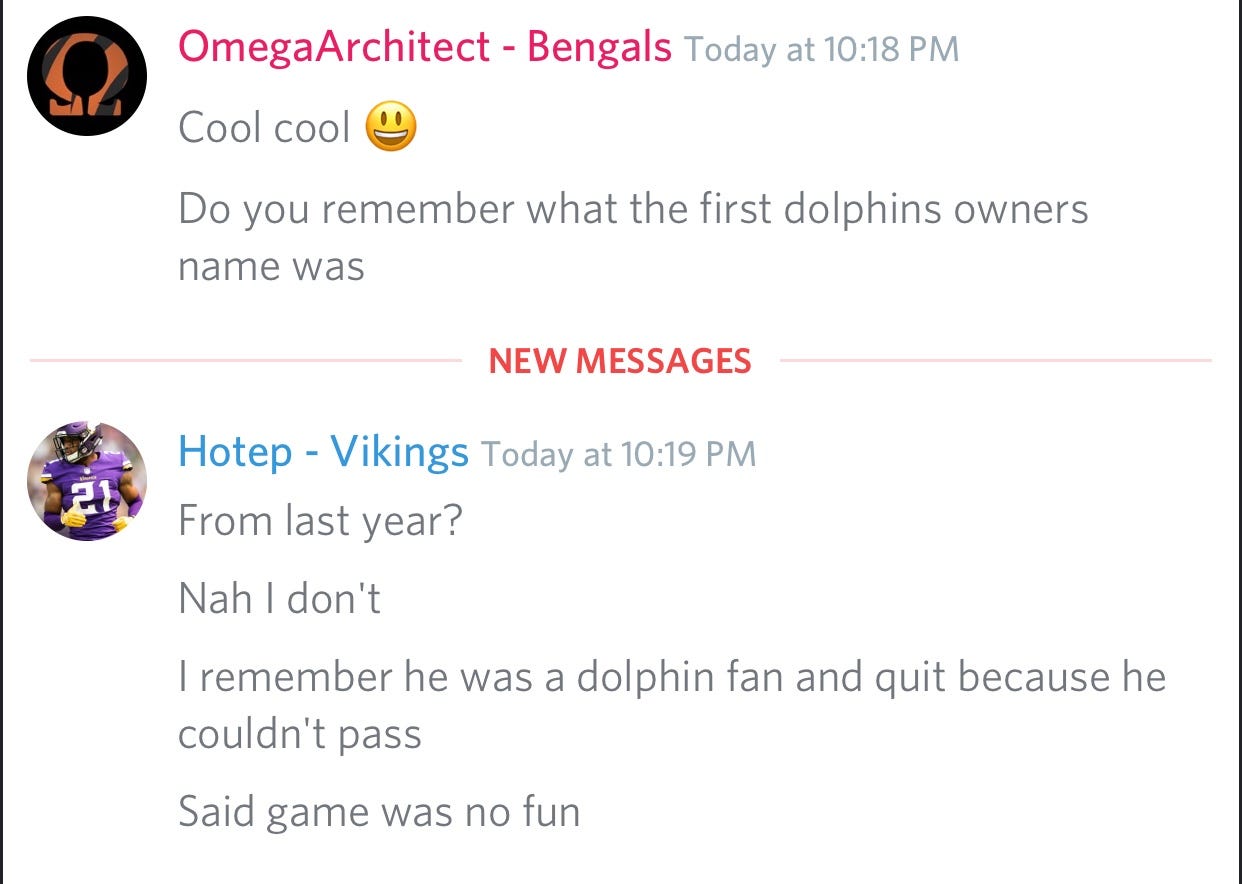The height and width of the screenshot is (884, 1242).
Task: Click divider line right of NEW MESSAGES
Action: (995, 360)
